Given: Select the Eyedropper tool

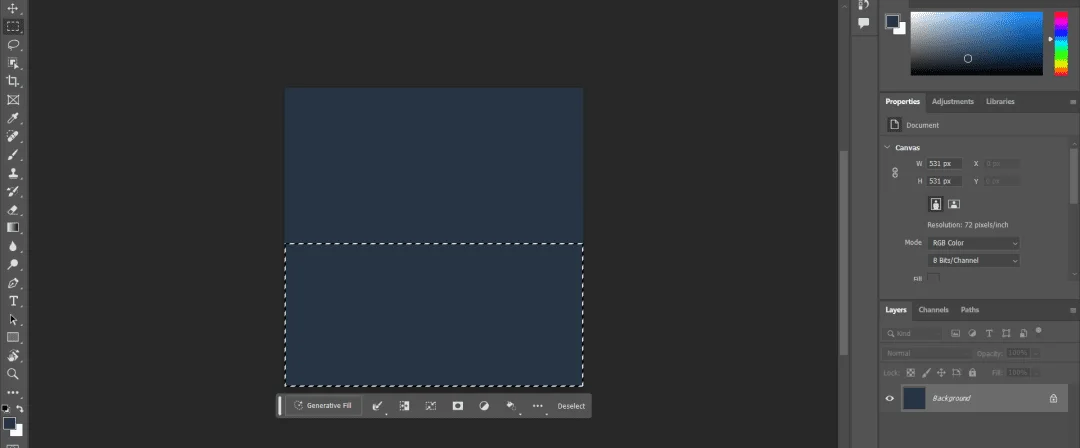Looking at the screenshot, I should [x=12, y=118].
